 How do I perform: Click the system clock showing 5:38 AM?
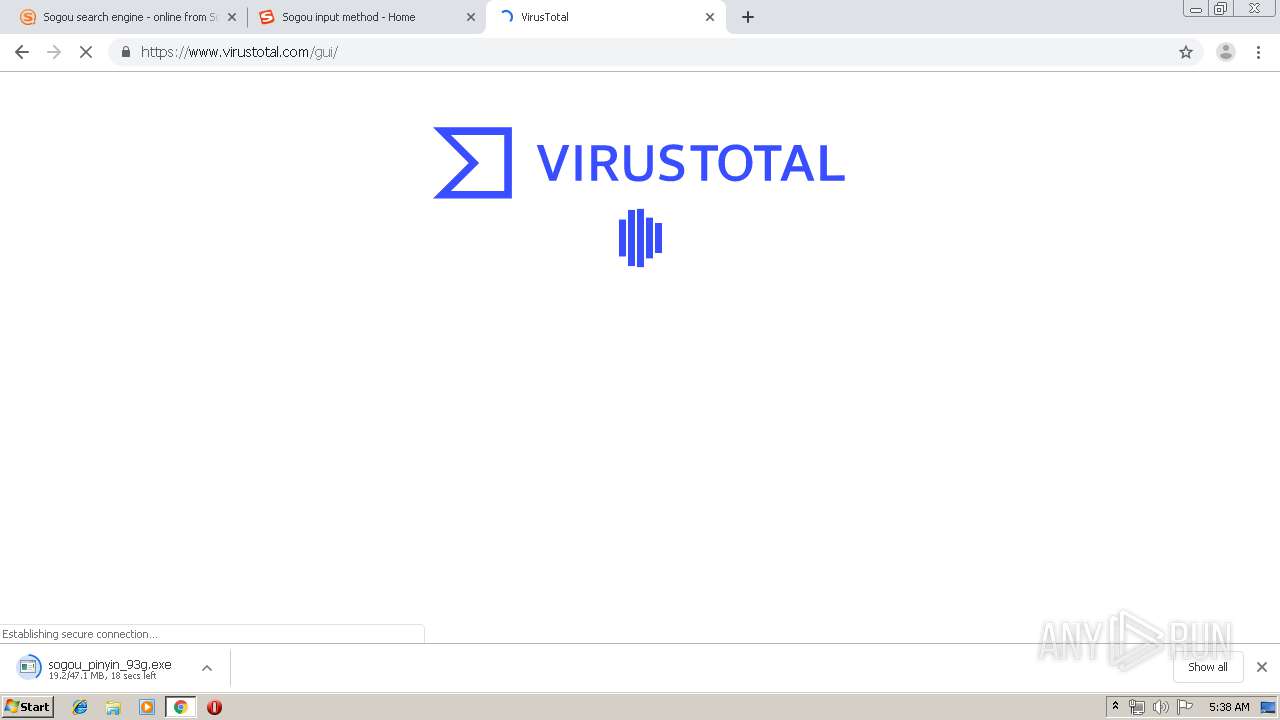tap(1229, 707)
